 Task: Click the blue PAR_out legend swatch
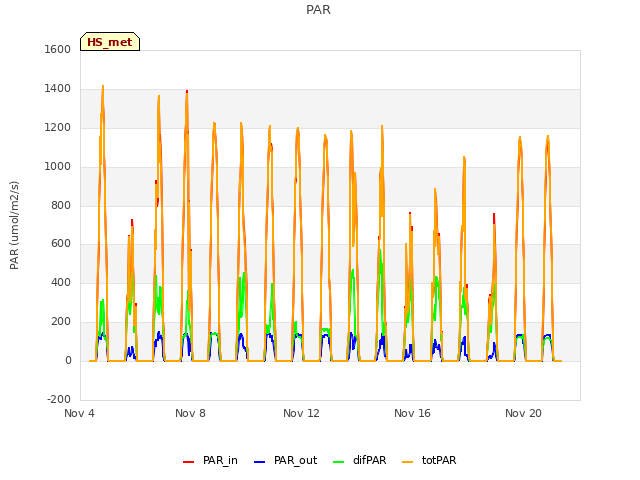(259, 462)
